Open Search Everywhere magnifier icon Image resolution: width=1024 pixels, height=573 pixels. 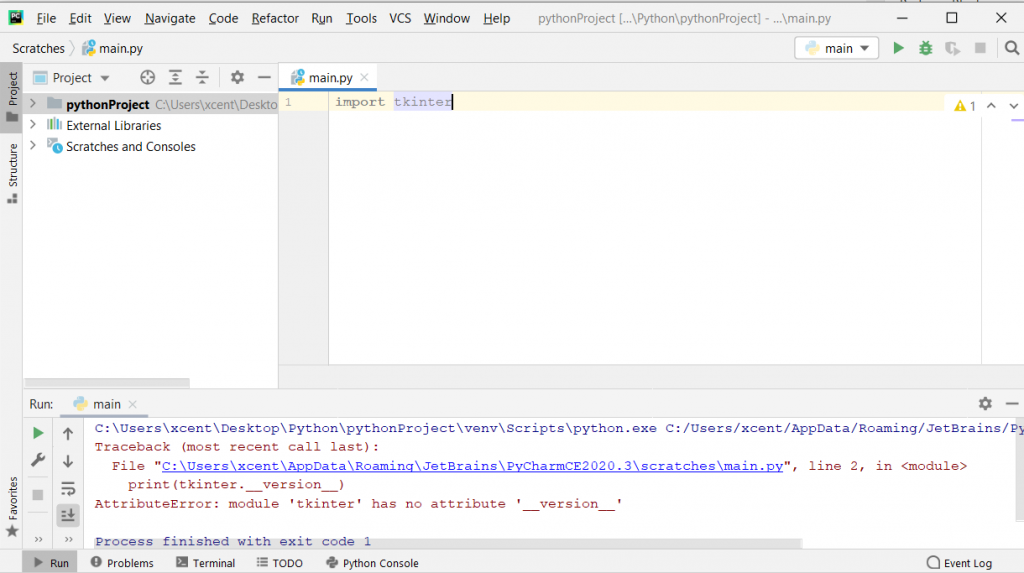1012,48
